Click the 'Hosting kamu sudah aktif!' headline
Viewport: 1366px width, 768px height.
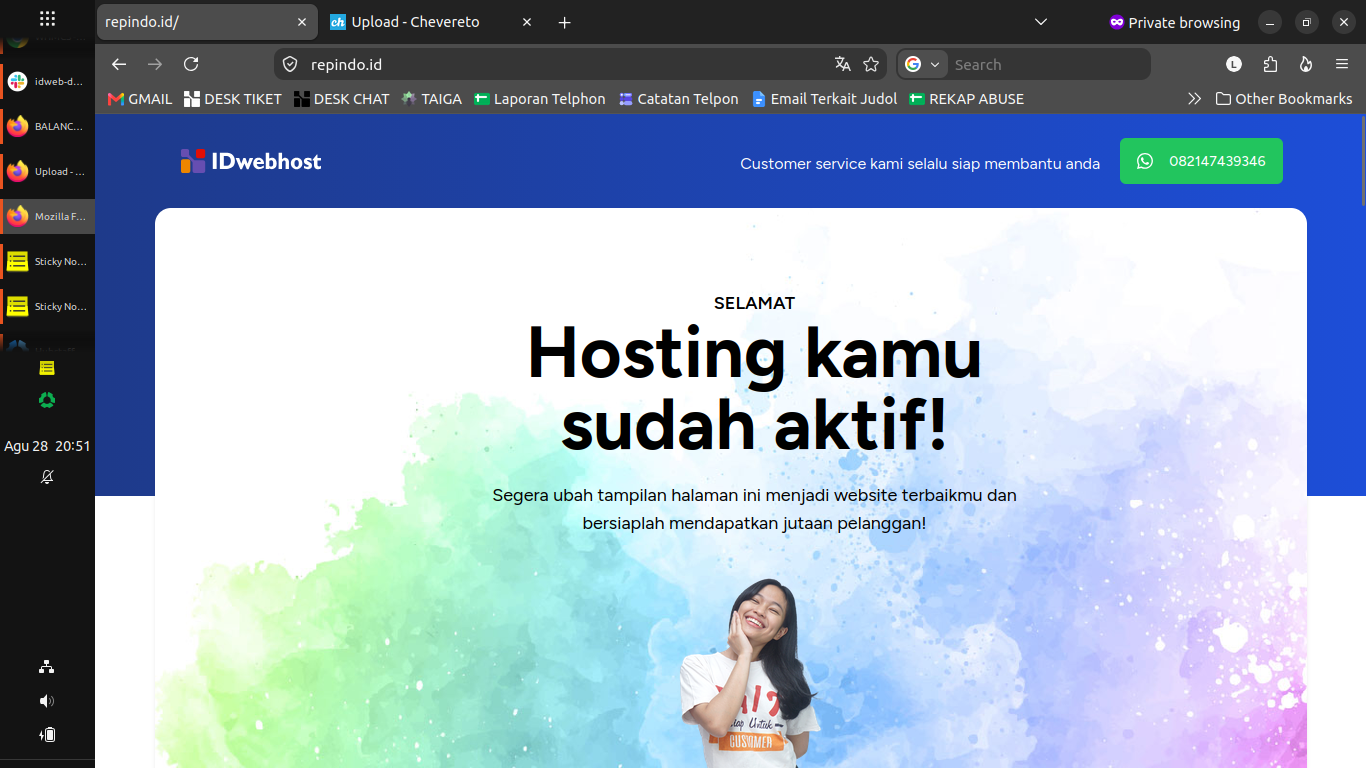(x=755, y=389)
